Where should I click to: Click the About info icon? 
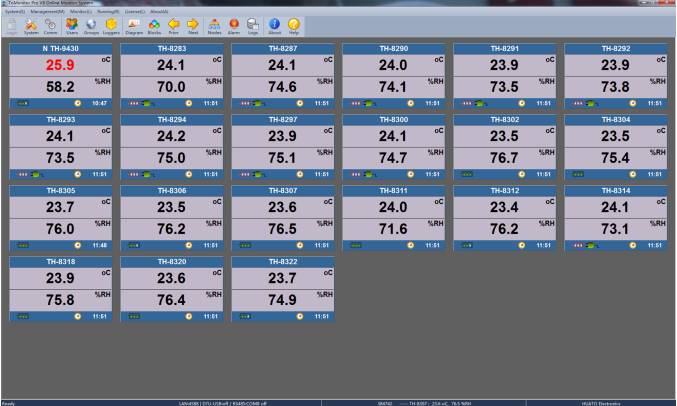(274, 25)
